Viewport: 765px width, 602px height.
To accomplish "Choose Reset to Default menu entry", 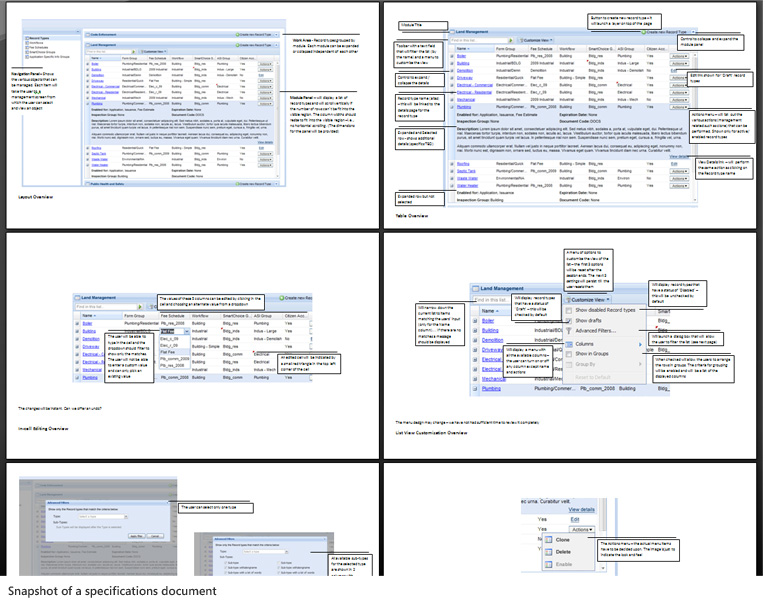I will click(593, 377).
